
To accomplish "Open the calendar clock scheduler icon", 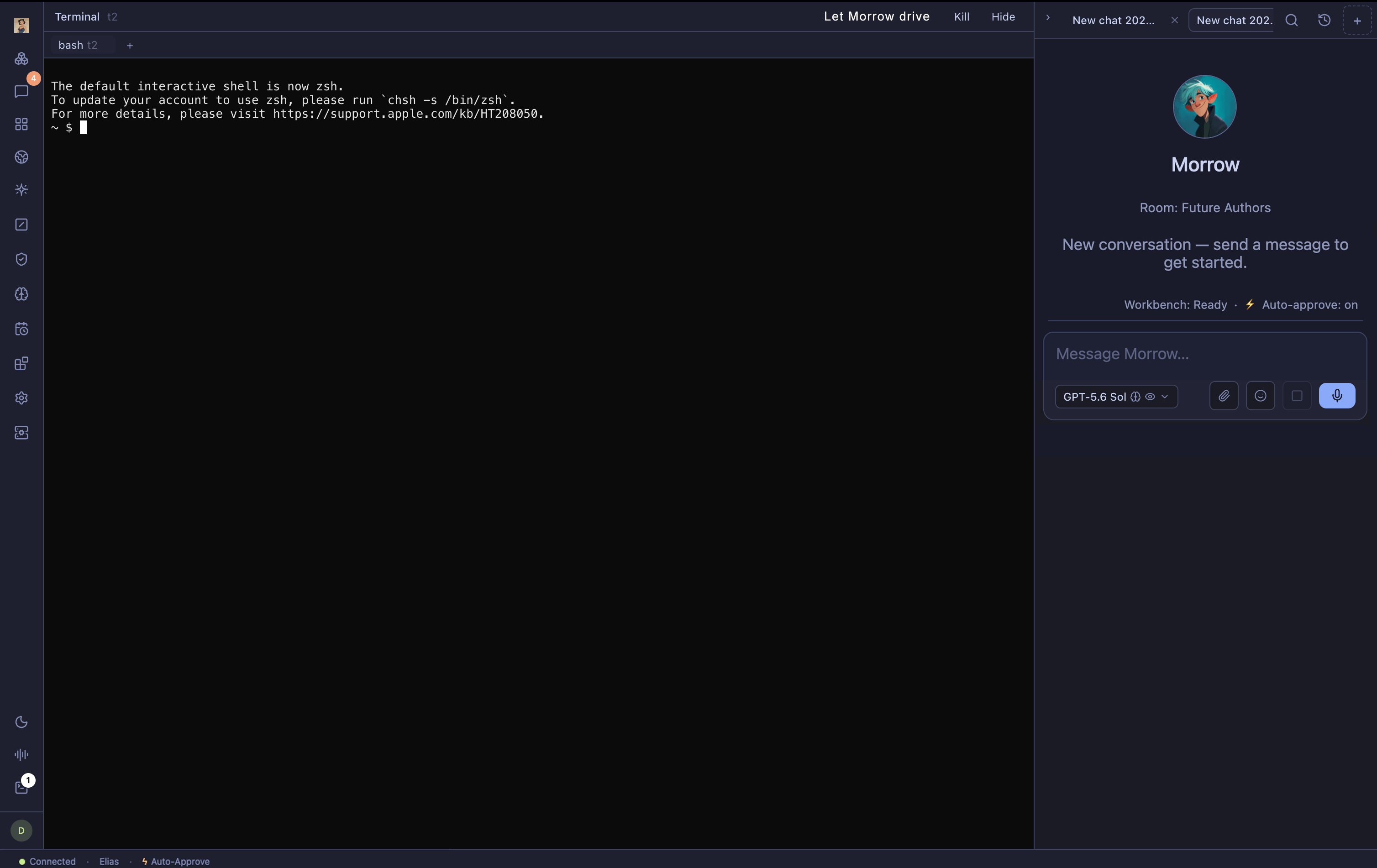I will click(x=21, y=329).
